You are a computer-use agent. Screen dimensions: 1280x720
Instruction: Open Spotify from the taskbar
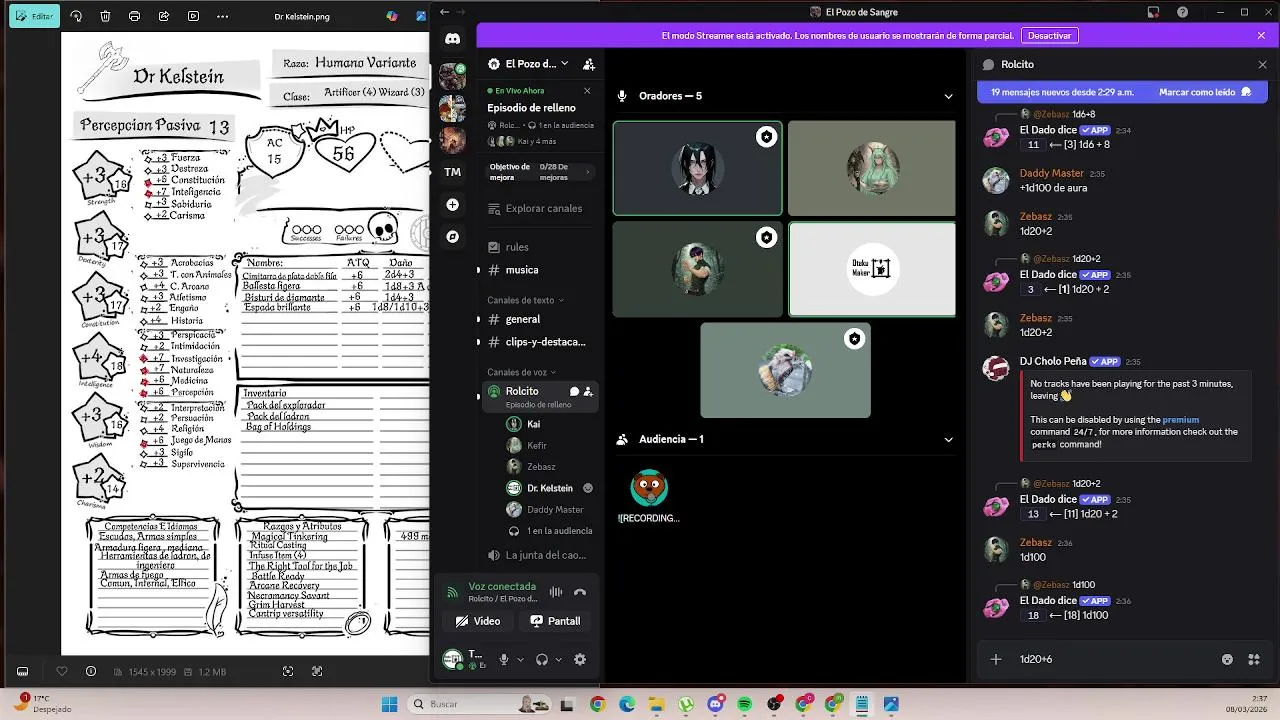coord(744,704)
